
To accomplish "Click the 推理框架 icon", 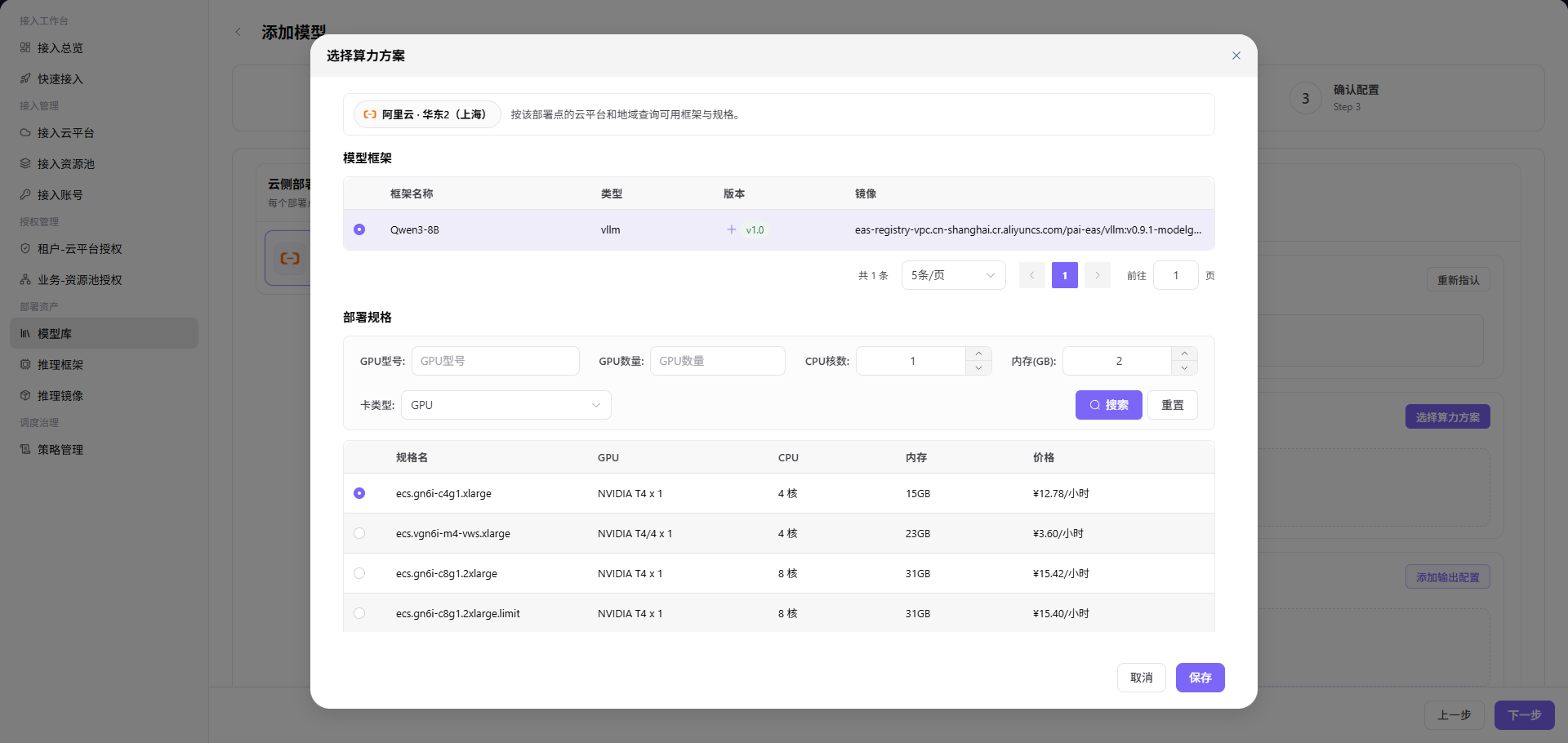I will [x=25, y=364].
